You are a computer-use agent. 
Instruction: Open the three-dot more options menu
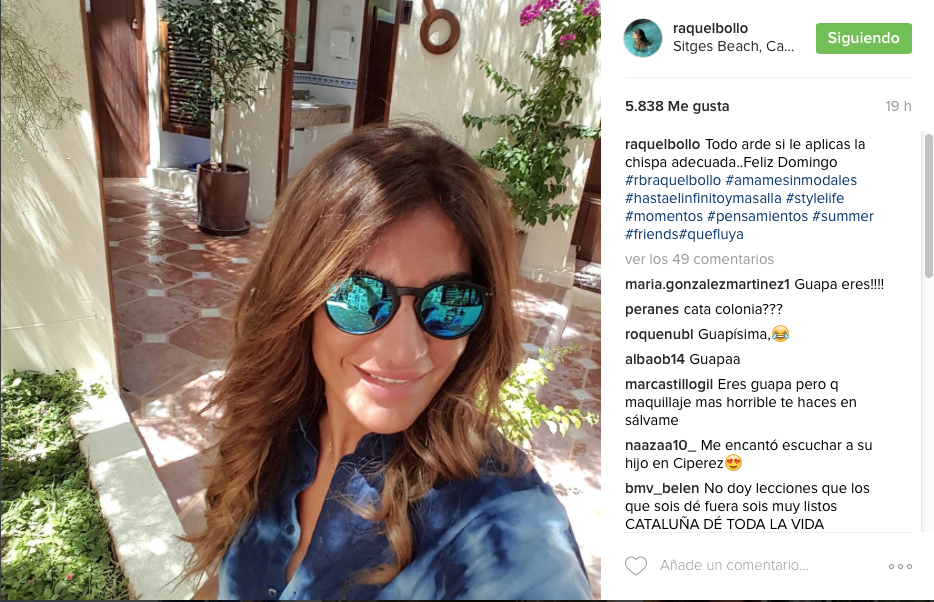900,566
